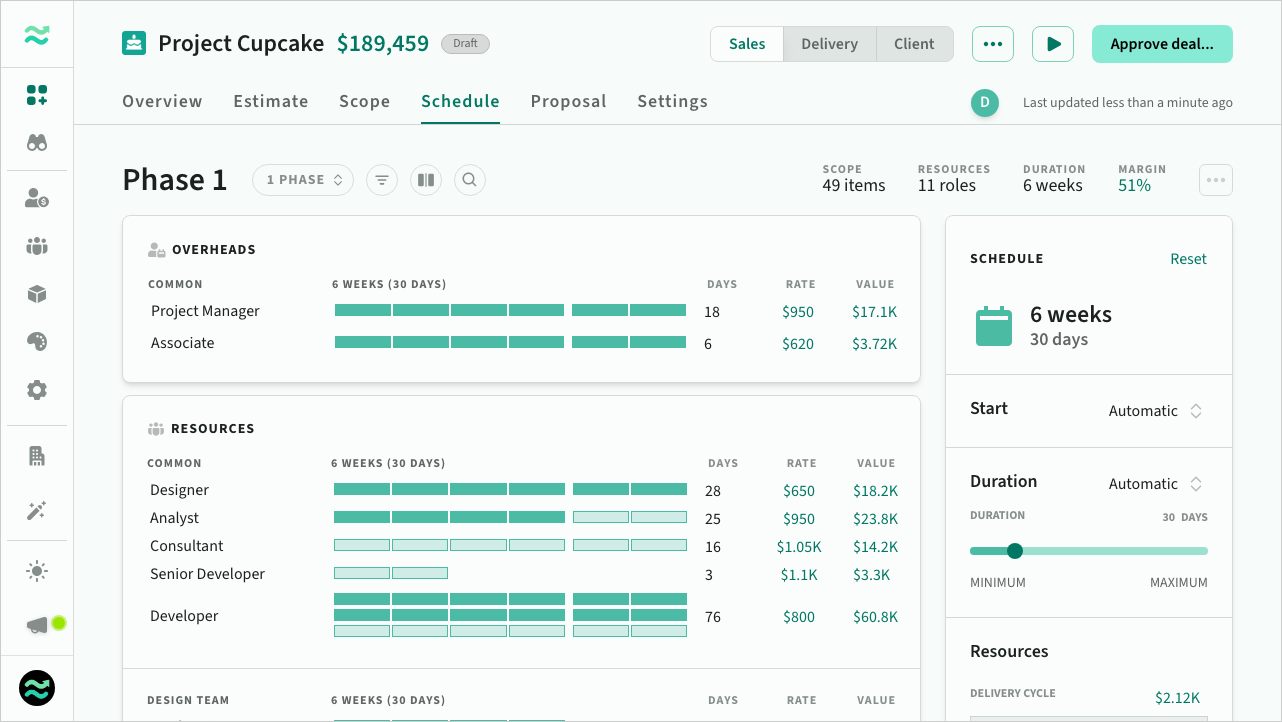Click the Reset link in Schedule panel

[1188, 259]
